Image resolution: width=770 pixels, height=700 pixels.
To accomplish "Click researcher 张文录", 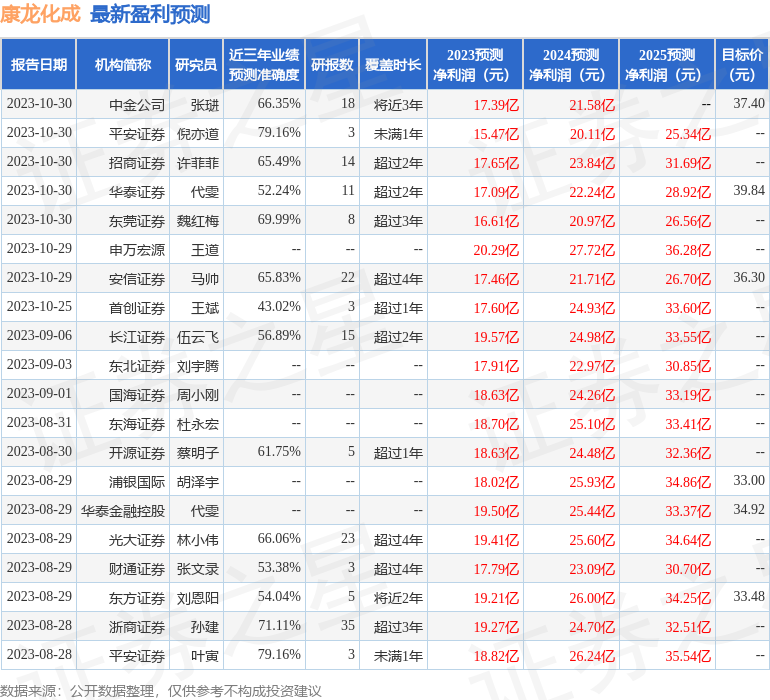I will tap(197, 568).
